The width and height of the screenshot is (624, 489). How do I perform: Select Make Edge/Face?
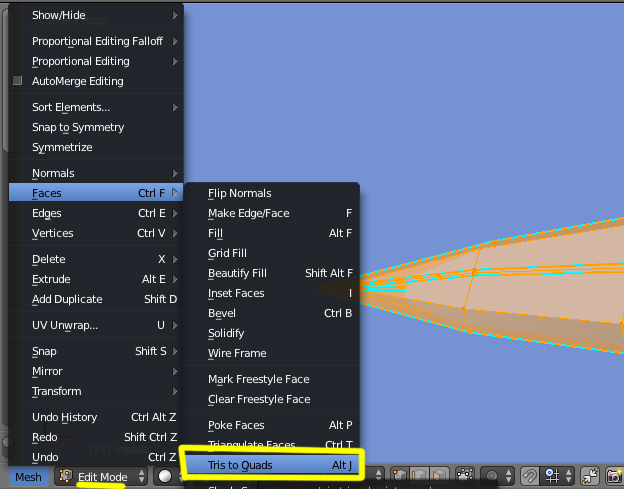(x=272, y=213)
